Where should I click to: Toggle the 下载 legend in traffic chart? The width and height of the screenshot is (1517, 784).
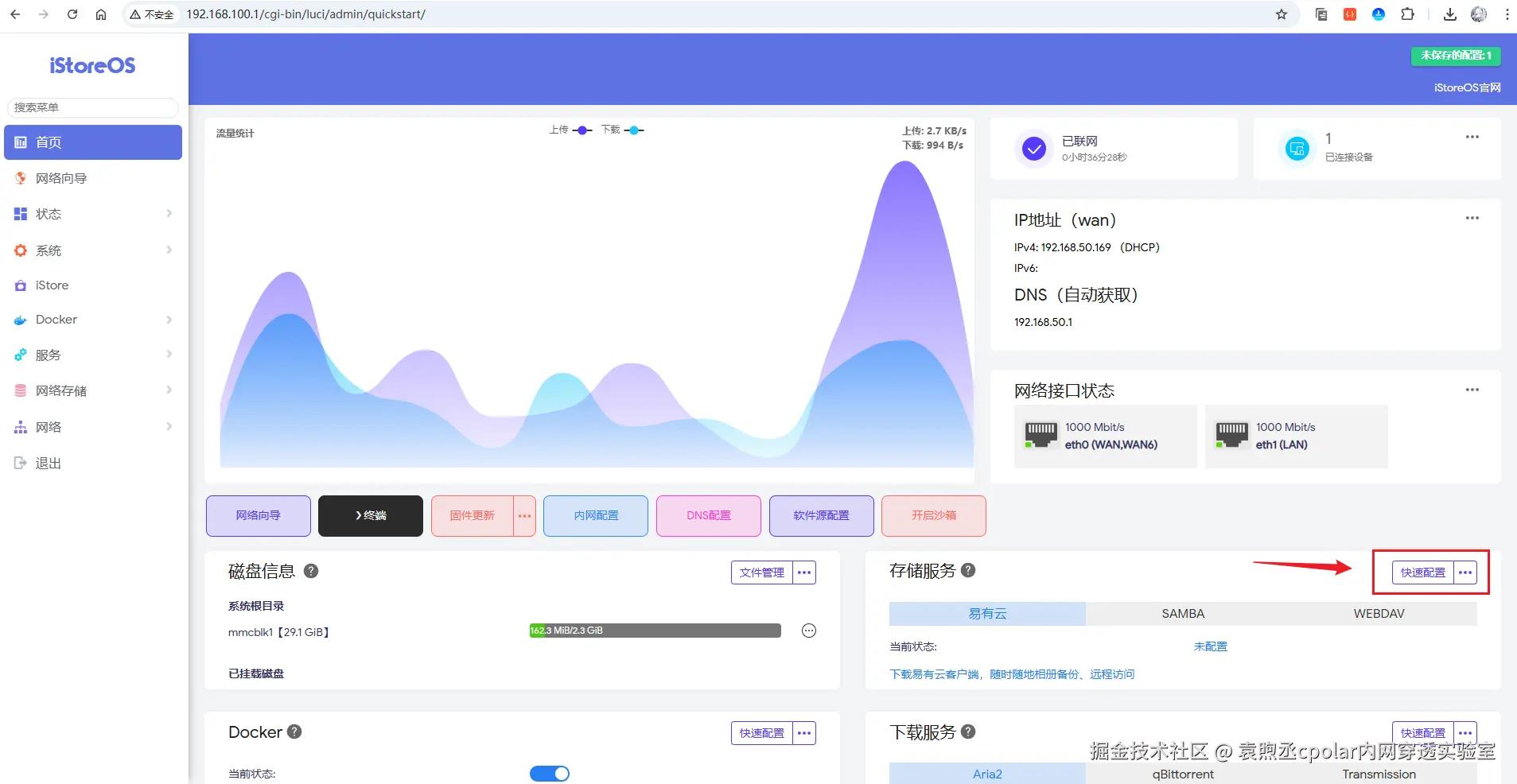tap(622, 130)
